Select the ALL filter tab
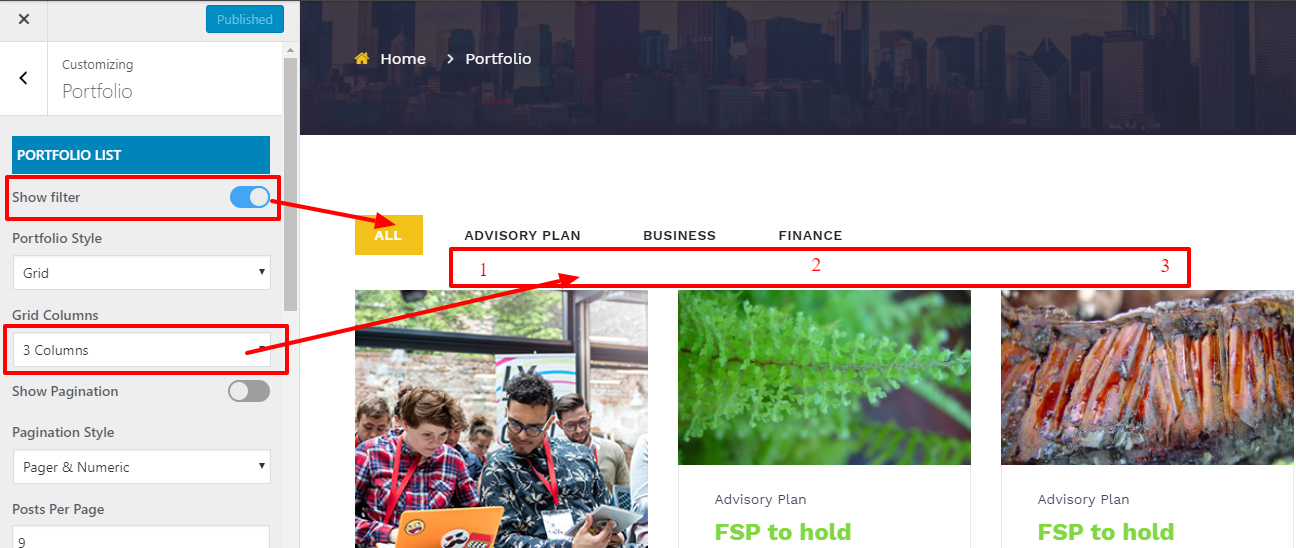The height and width of the screenshot is (548, 1296). pos(388,235)
